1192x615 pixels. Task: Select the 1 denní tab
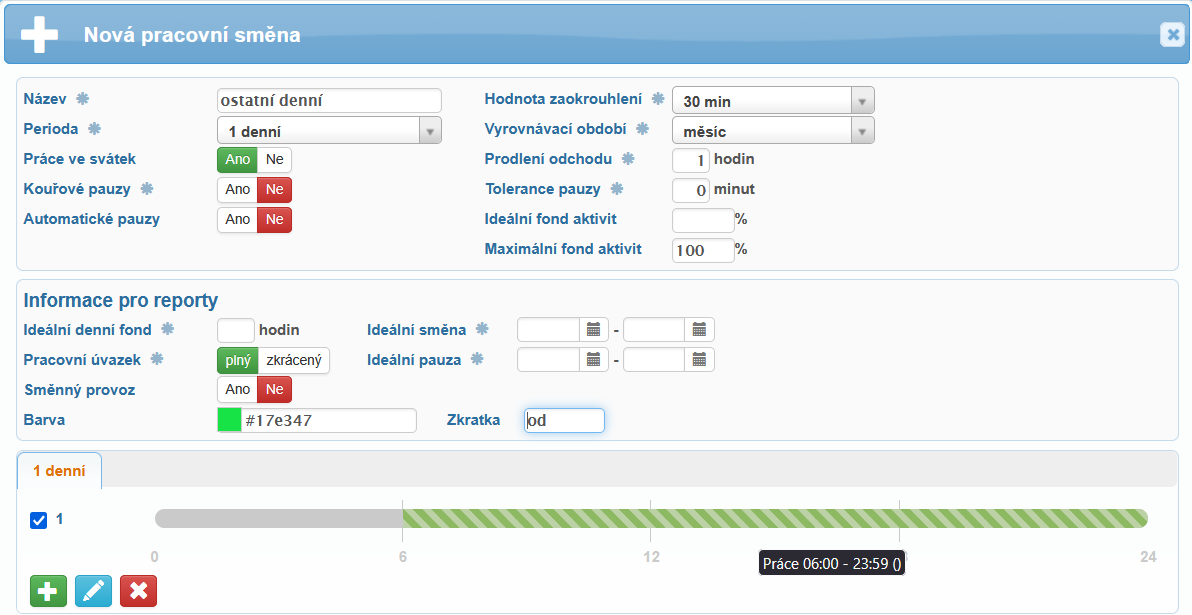click(59, 471)
